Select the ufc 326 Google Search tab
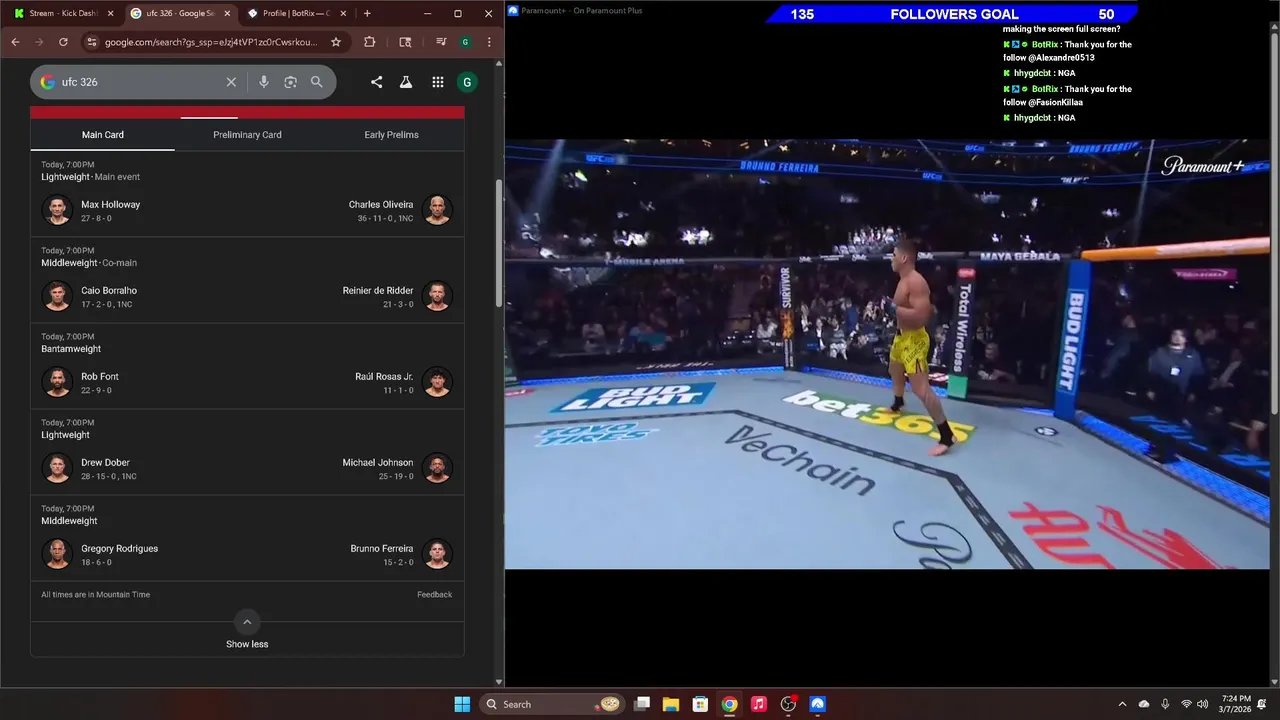 180,14
